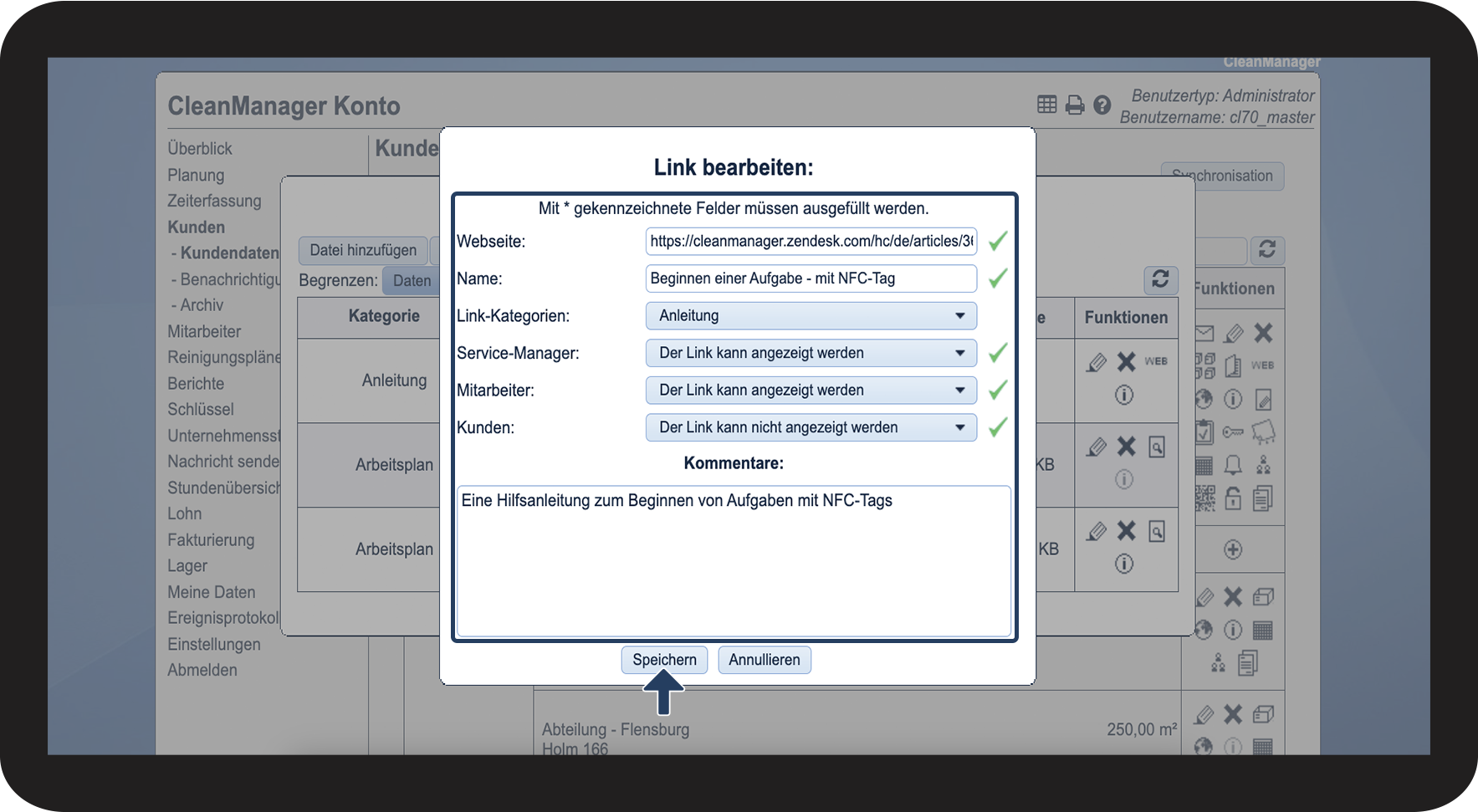Click refresh icon in the files popup
Viewport: 1478px width, 812px height.
point(1160,279)
